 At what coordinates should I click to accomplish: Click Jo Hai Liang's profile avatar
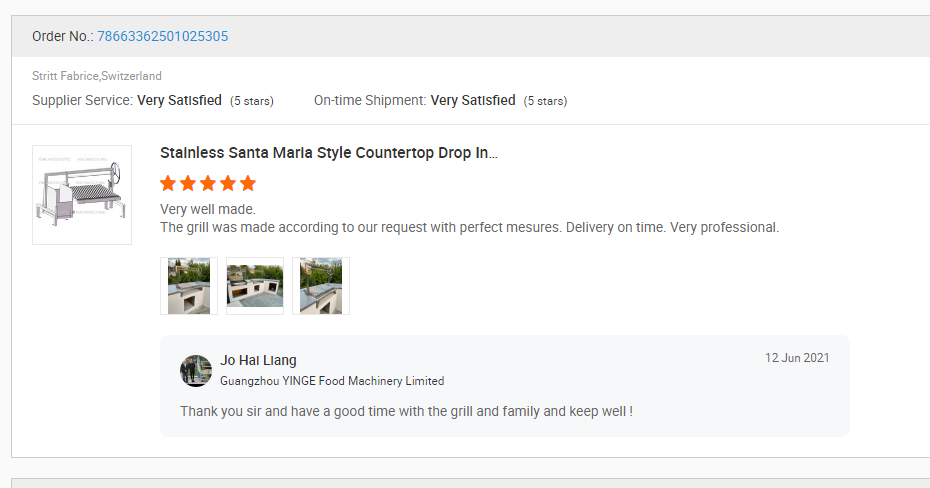[196, 370]
